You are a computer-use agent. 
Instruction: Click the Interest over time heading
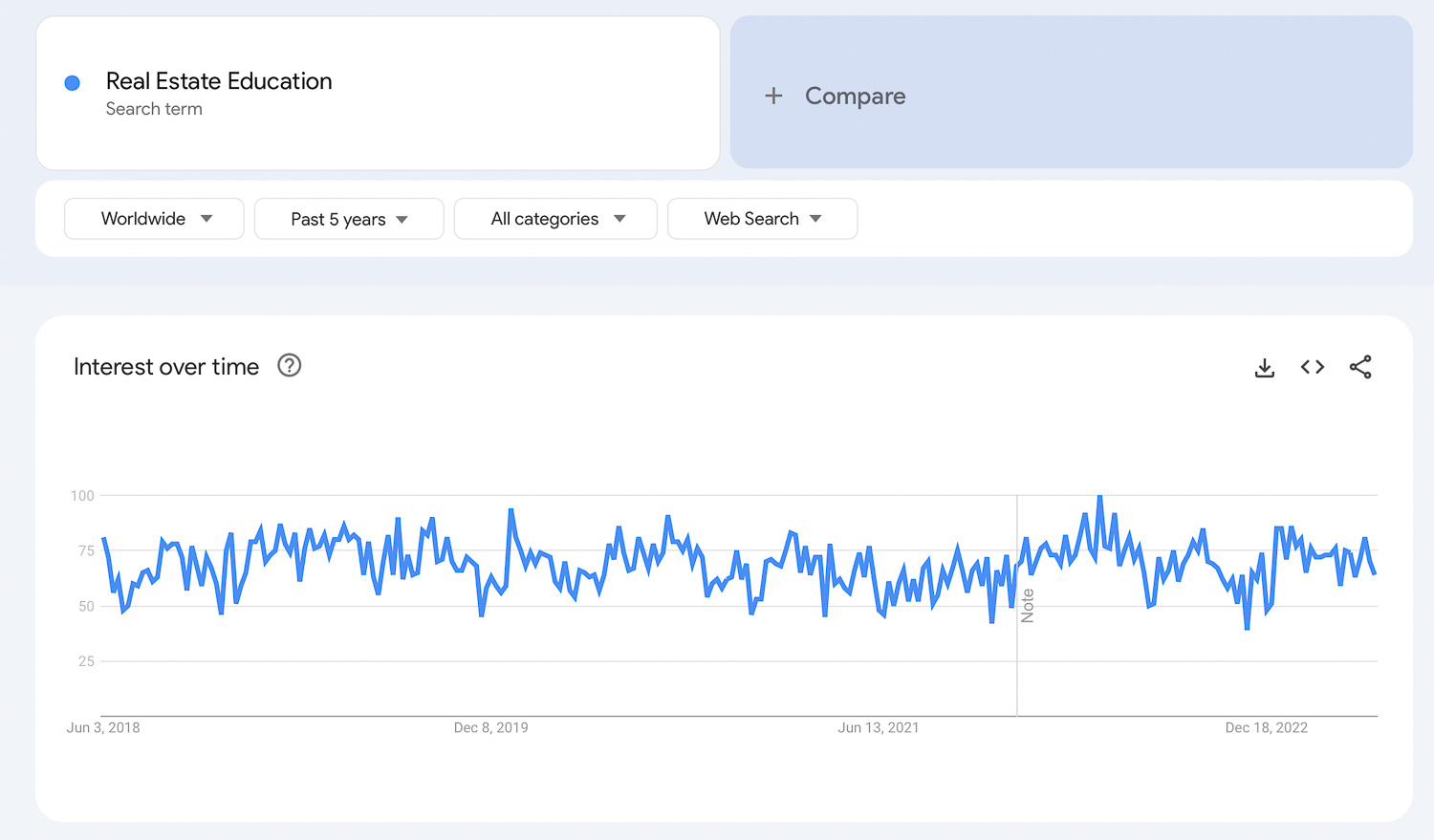[x=166, y=367]
